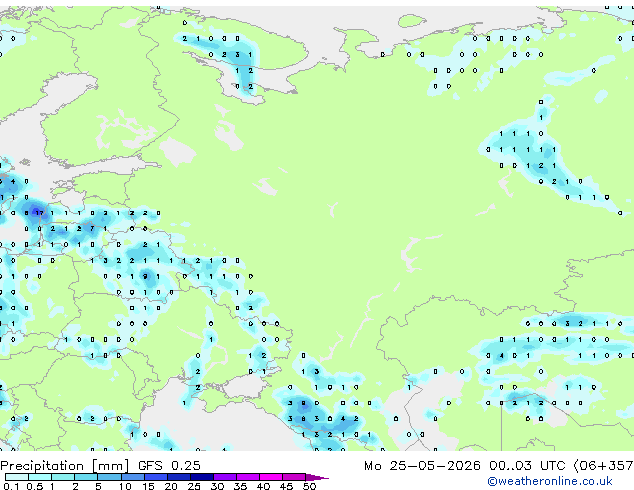634x490 pixels.
Task: Select the legend label '15'
Action: [x=148, y=486]
